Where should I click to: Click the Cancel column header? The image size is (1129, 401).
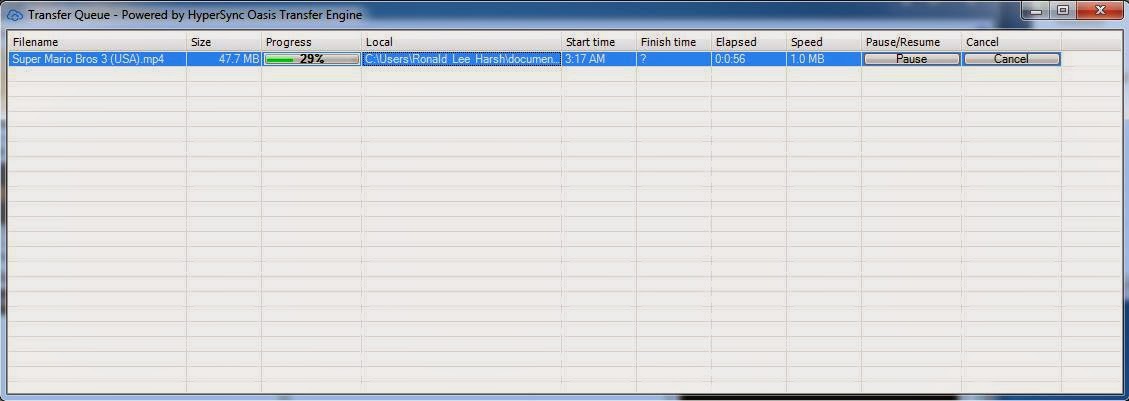1011,42
